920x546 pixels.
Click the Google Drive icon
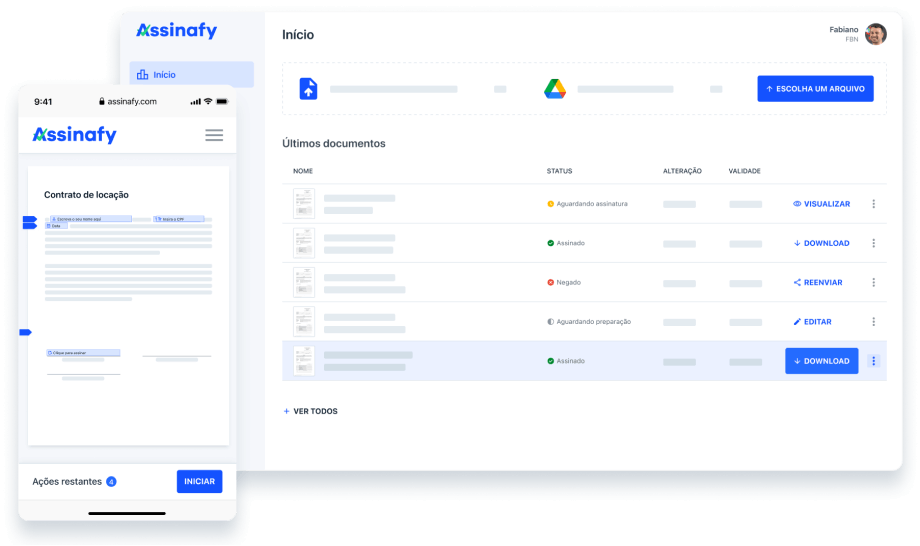click(555, 89)
